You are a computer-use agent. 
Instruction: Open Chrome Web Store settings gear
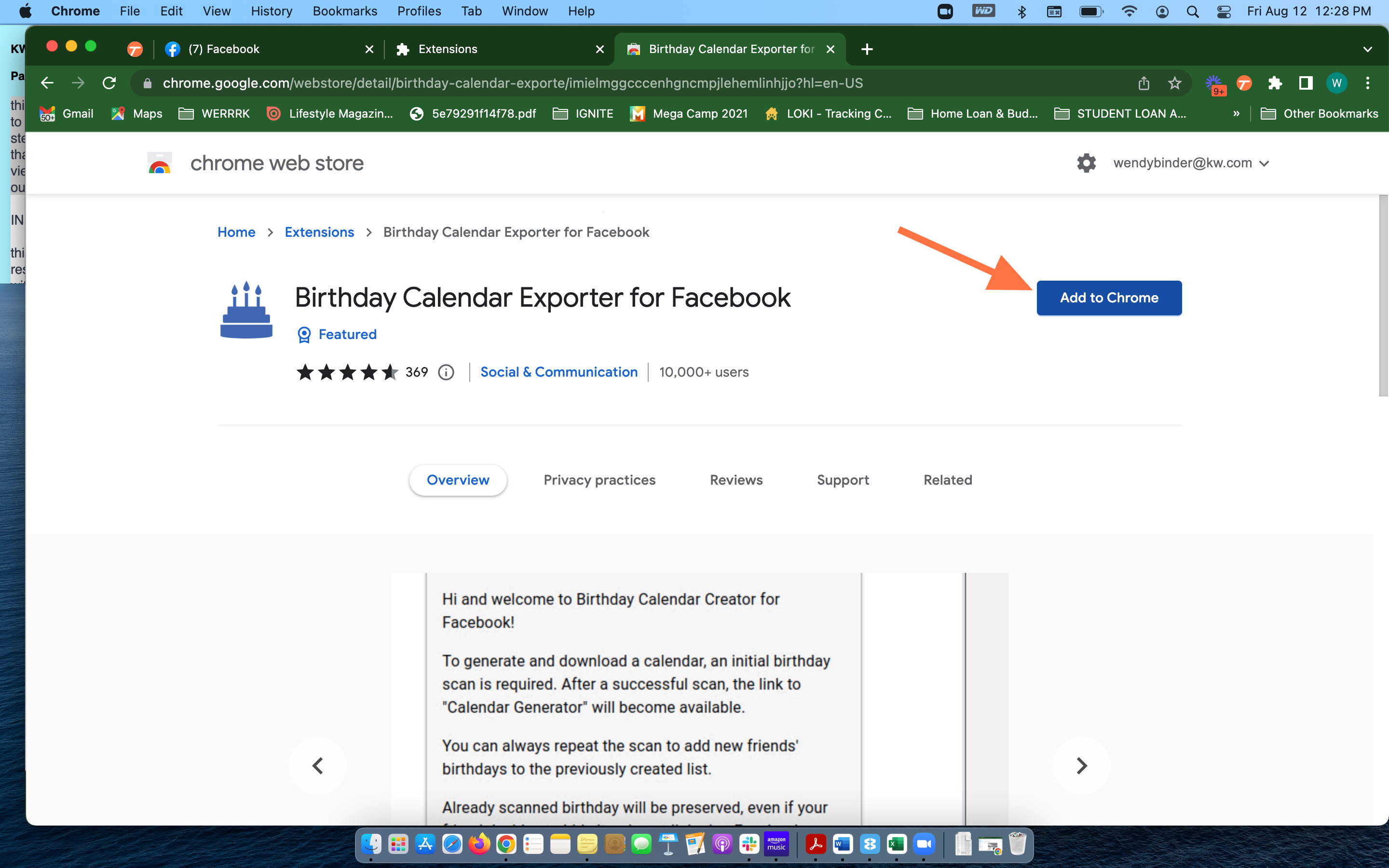pyautogui.click(x=1086, y=163)
